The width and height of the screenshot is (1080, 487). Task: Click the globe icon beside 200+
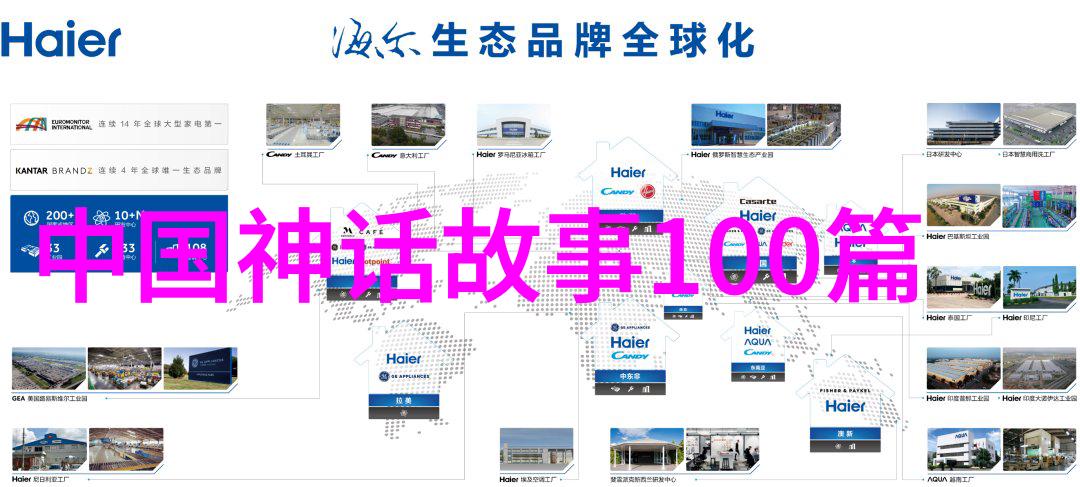click(x=31, y=218)
